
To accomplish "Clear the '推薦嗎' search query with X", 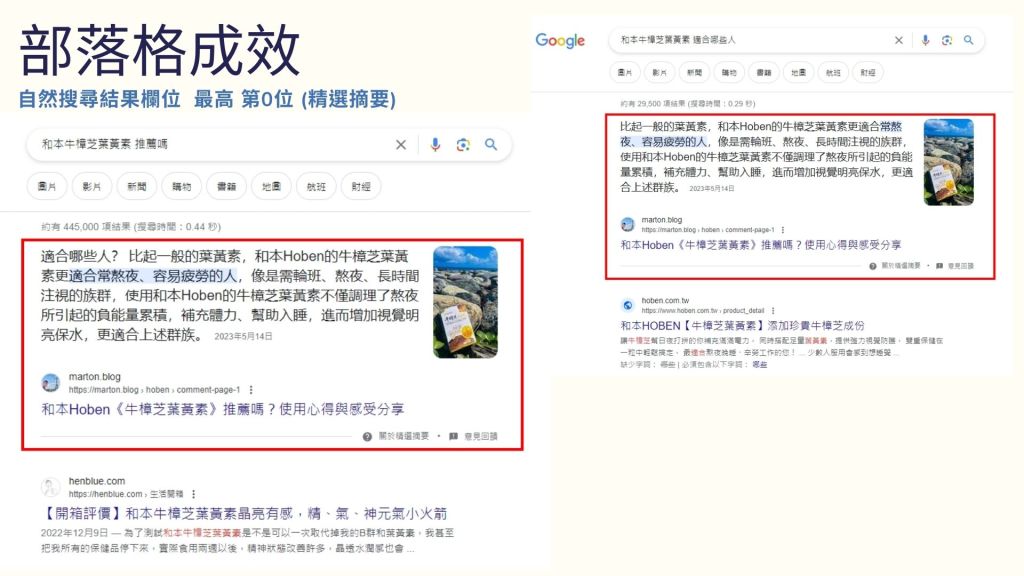I will [401, 145].
